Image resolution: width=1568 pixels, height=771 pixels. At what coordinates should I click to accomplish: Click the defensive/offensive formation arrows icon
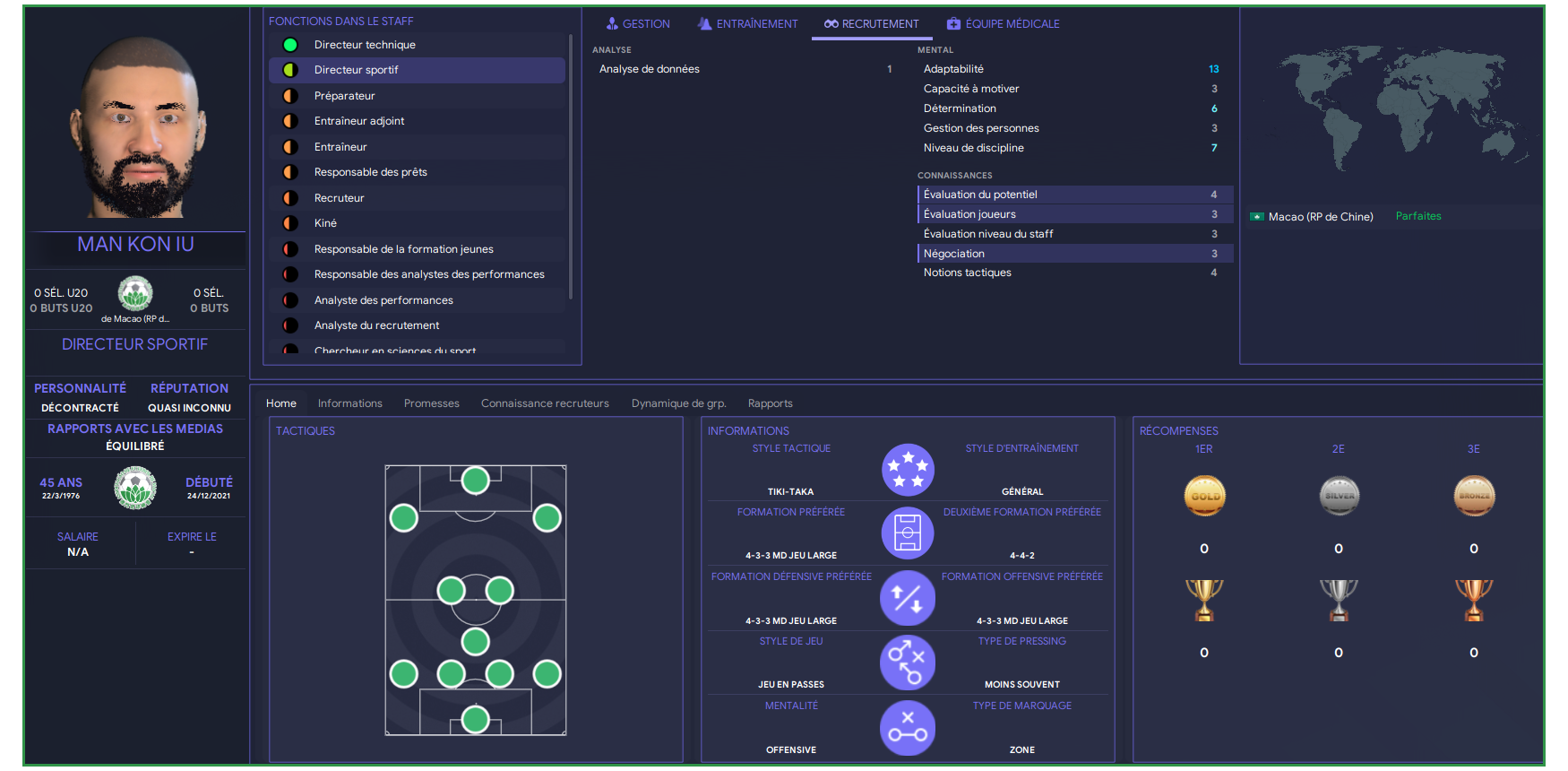(908, 598)
